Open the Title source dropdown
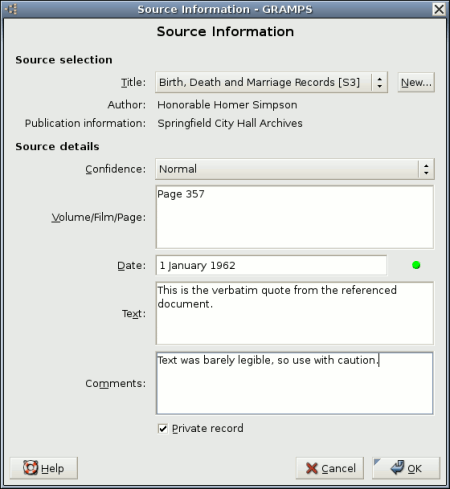Image resolution: width=450 pixels, height=489 pixels. click(x=271, y=82)
